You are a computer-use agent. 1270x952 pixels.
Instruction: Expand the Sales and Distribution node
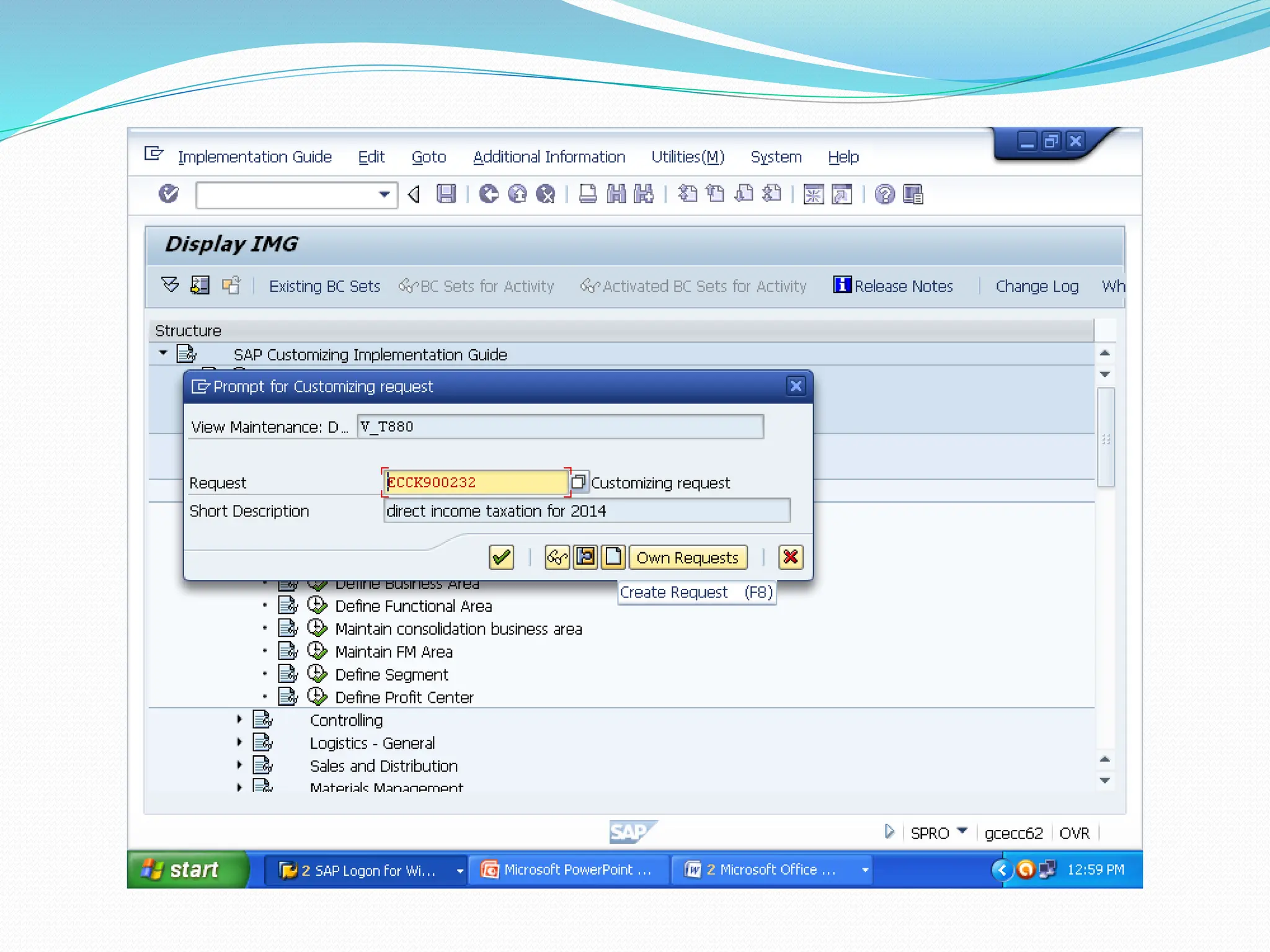click(x=240, y=765)
